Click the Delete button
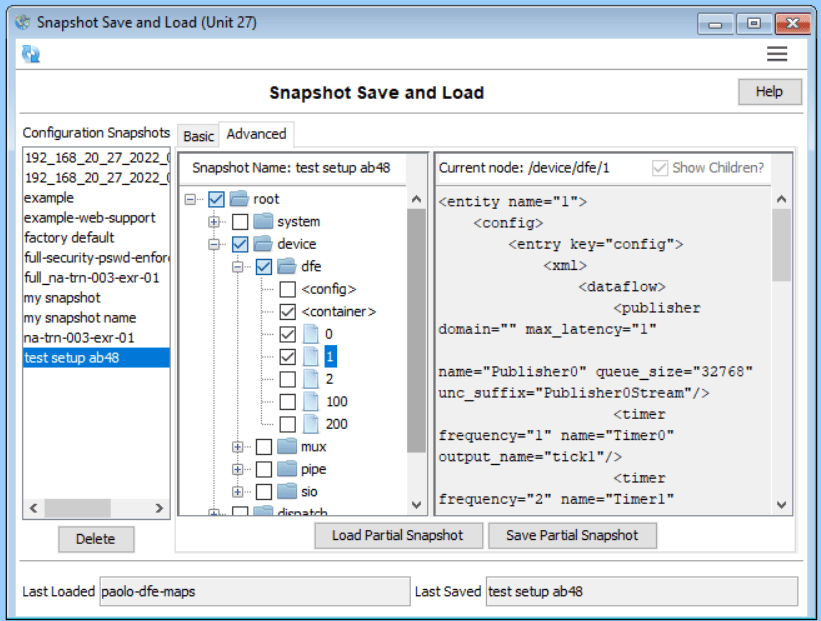The image size is (821, 621). coord(96,539)
